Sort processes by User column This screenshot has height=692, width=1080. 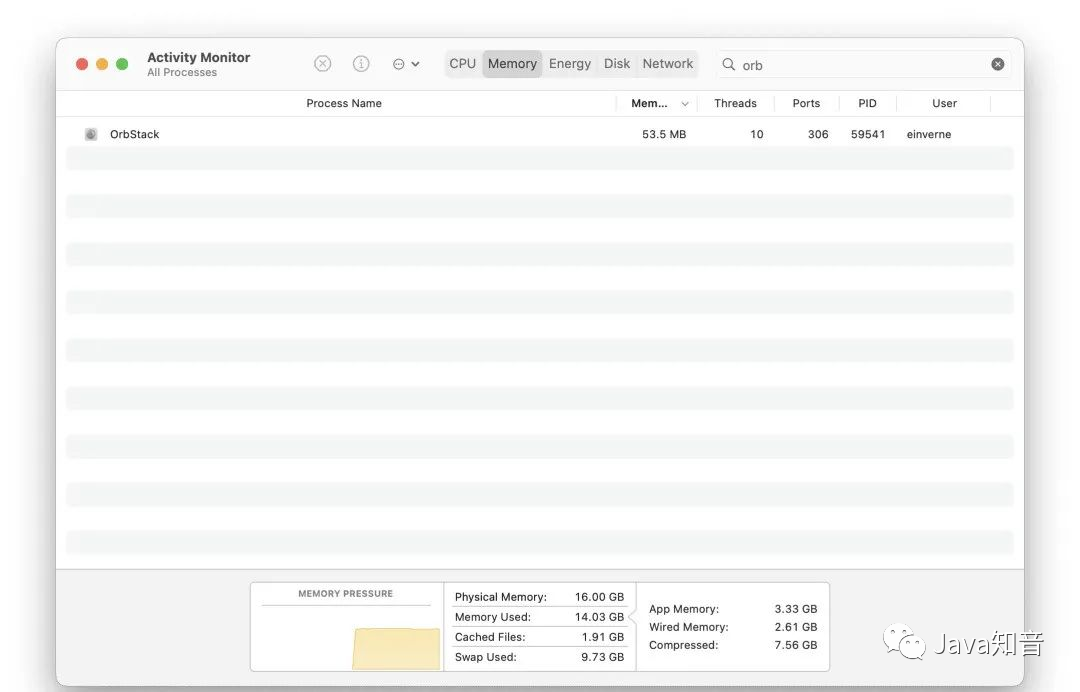pos(944,104)
